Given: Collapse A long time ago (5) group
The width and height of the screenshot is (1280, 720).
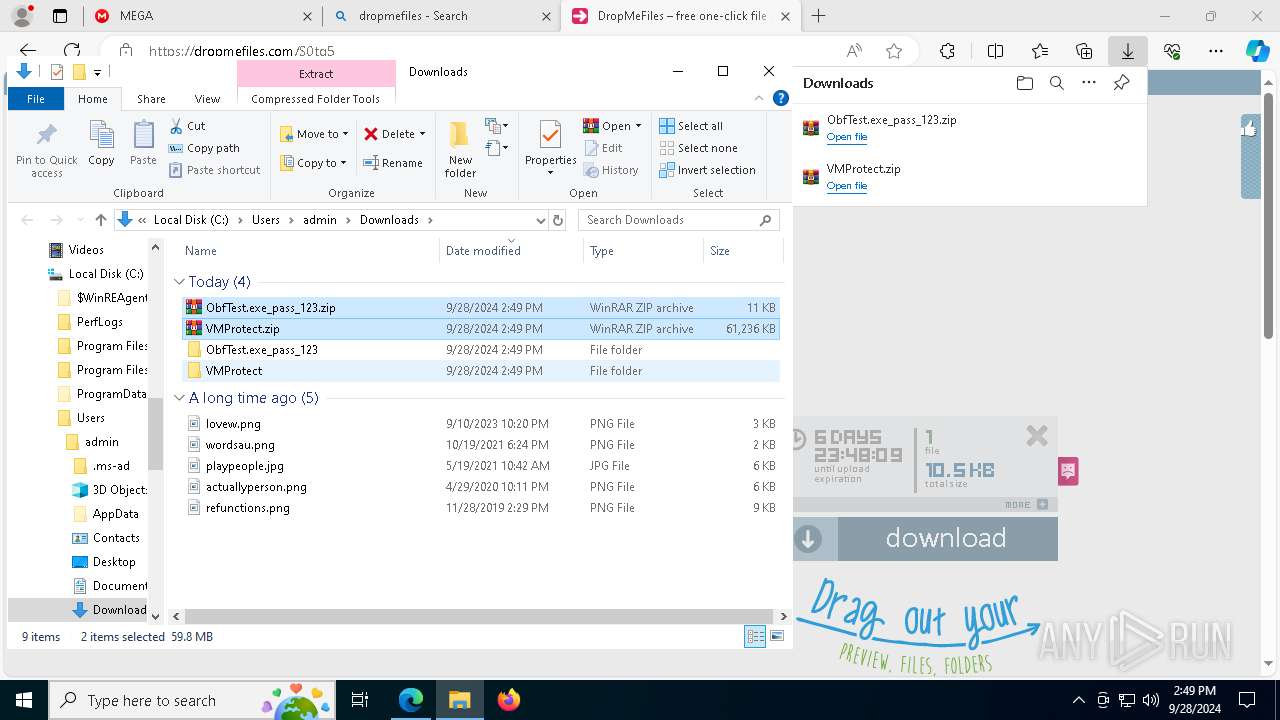Looking at the screenshot, I should tap(180, 398).
